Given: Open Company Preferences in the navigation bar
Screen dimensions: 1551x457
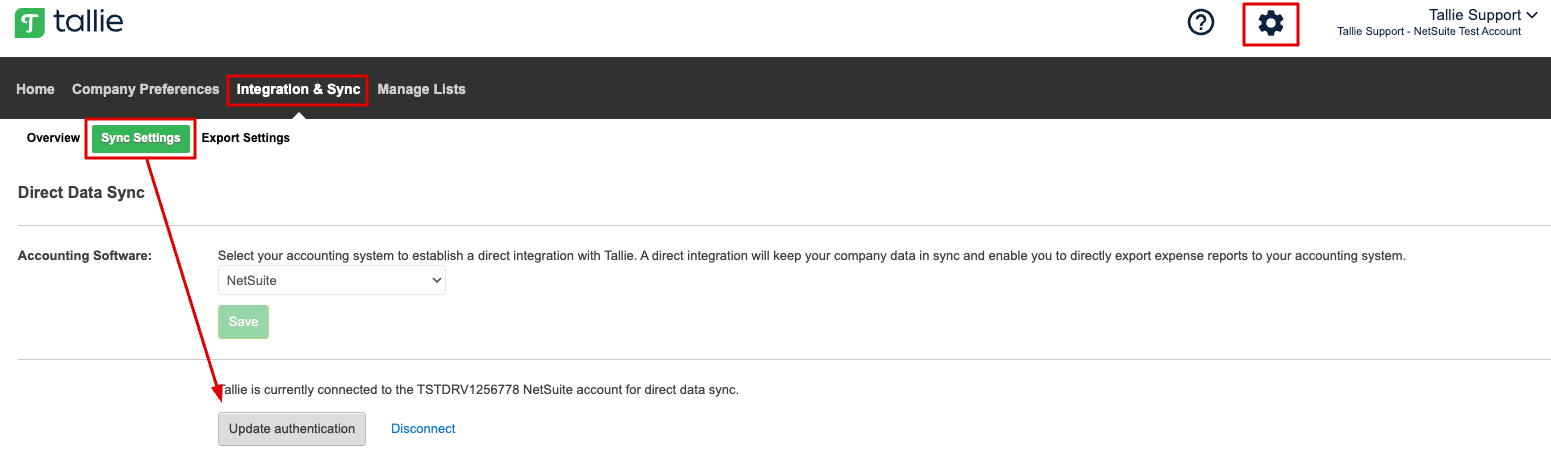Looking at the screenshot, I should coord(145,89).
